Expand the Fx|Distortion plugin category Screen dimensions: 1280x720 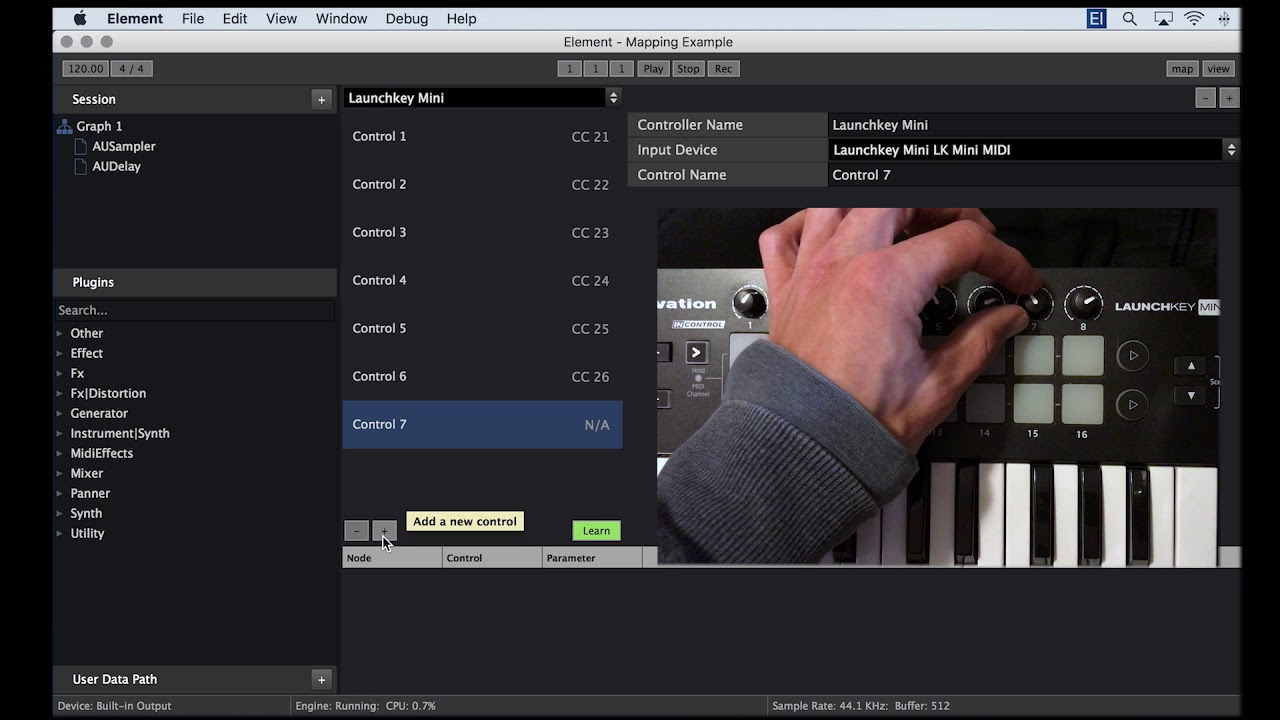tap(60, 393)
